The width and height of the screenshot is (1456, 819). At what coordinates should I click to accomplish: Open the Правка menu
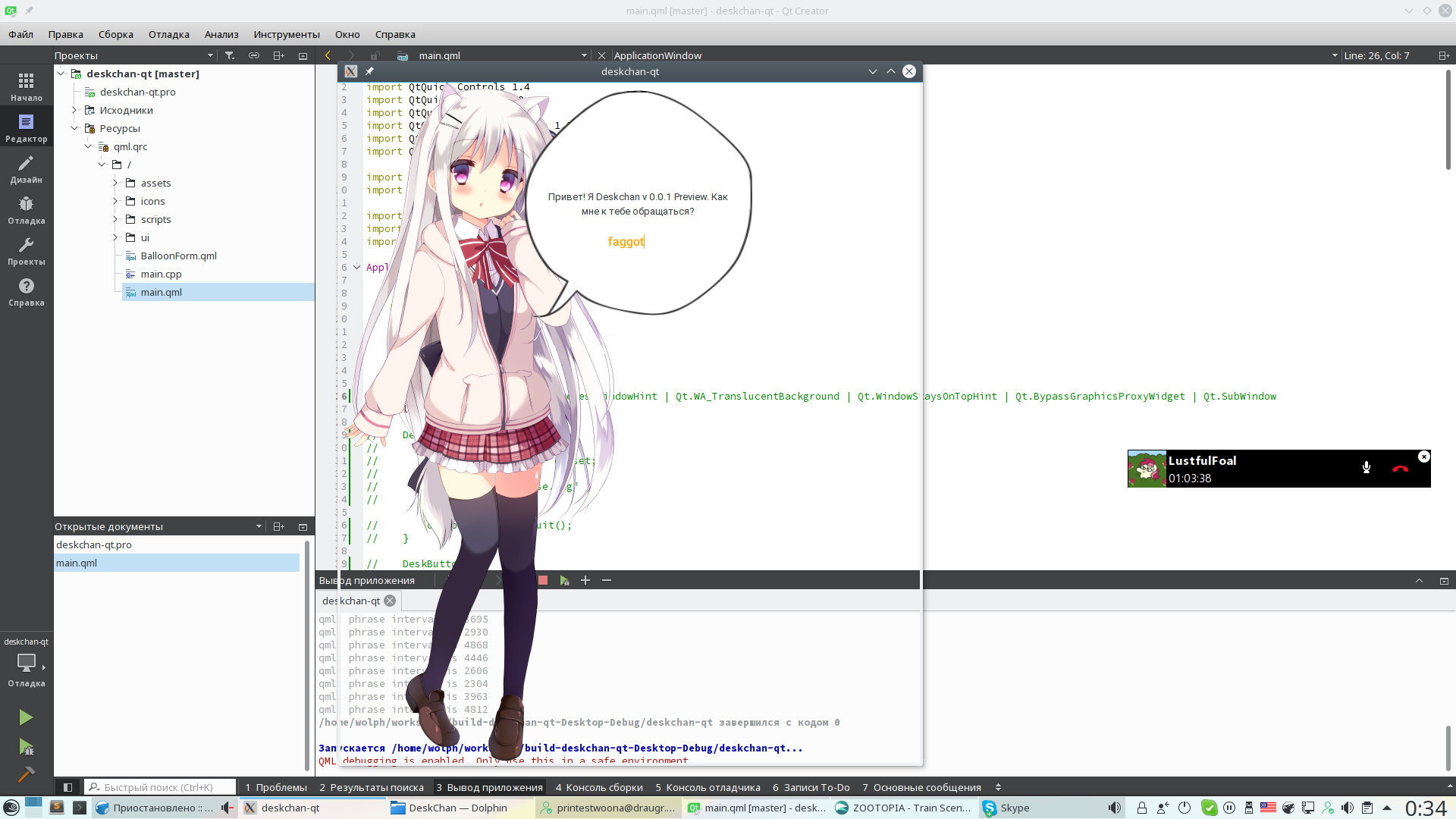[66, 34]
